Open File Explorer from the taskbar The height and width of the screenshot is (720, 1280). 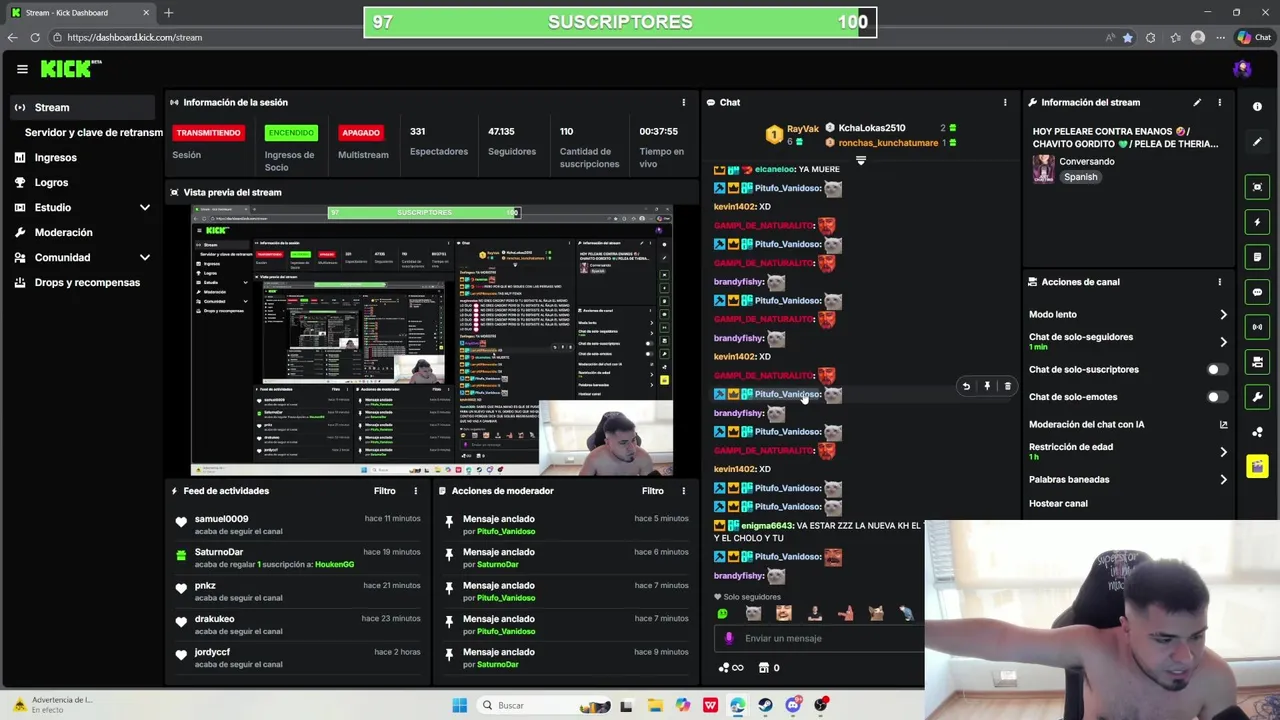[x=654, y=705]
